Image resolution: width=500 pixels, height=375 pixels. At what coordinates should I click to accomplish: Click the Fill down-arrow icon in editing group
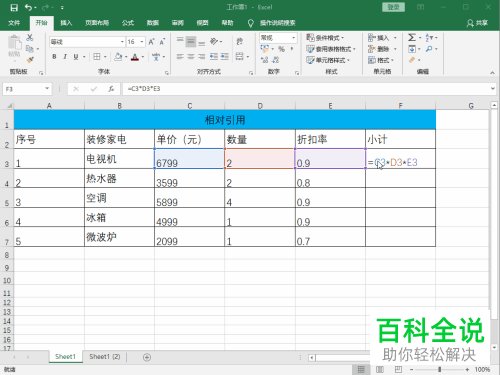(412, 49)
